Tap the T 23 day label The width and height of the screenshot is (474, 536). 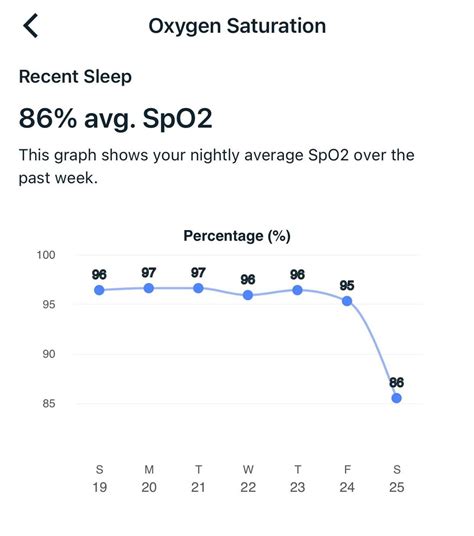(297, 479)
